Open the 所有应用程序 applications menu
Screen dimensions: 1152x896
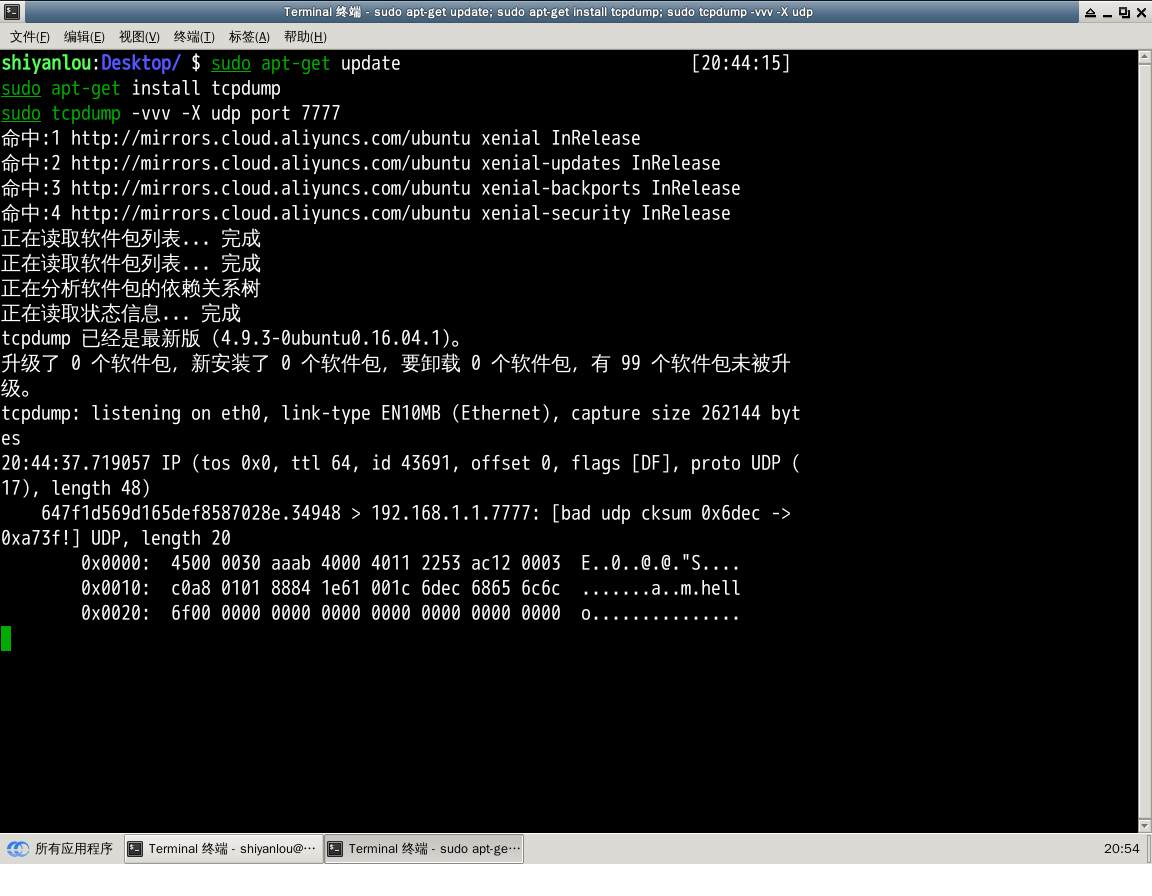[62, 849]
